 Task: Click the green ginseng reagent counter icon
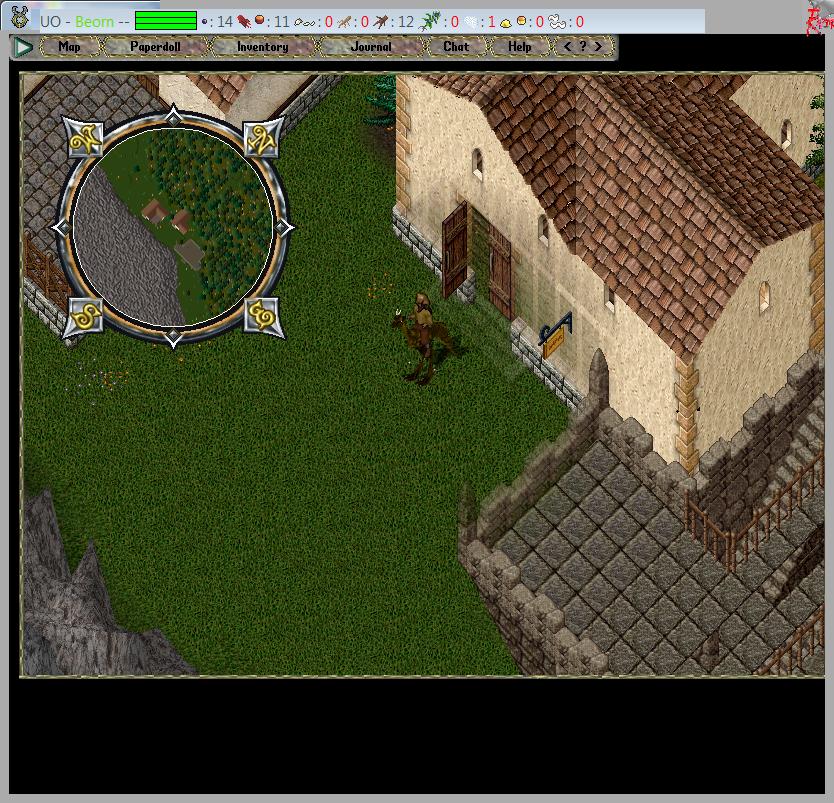pyautogui.click(x=430, y=21)
